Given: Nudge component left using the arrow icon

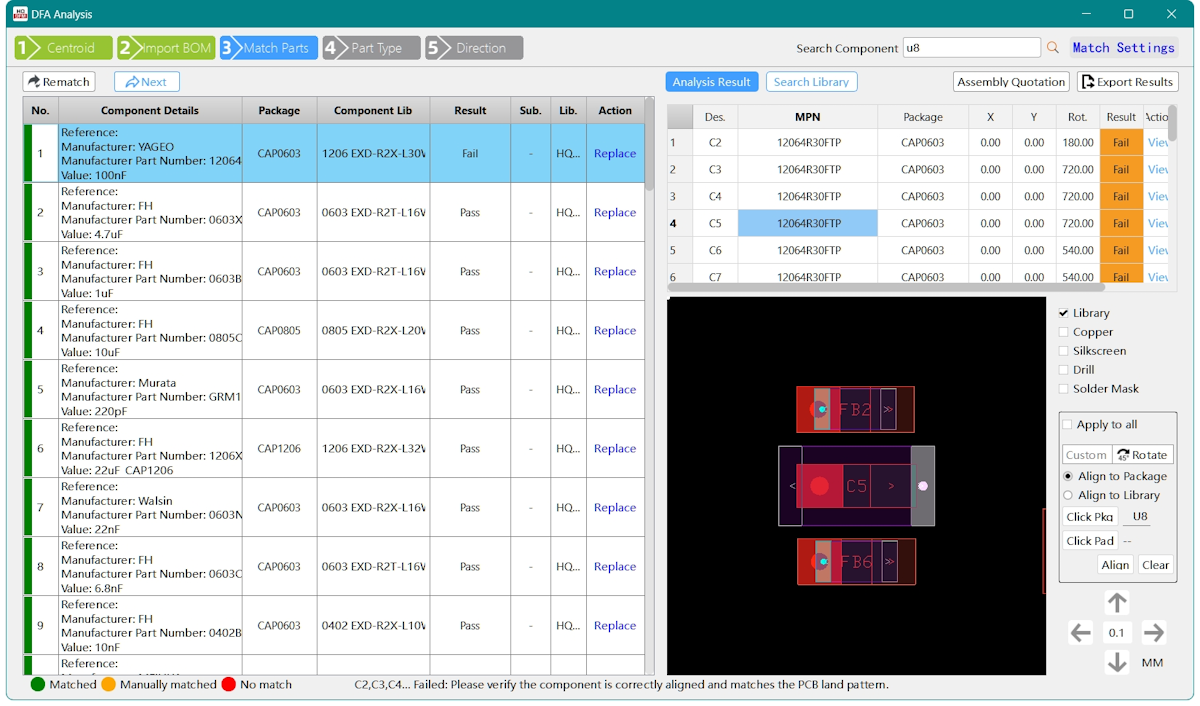Looking at the screenshot, I should (x=1080, y=632).
